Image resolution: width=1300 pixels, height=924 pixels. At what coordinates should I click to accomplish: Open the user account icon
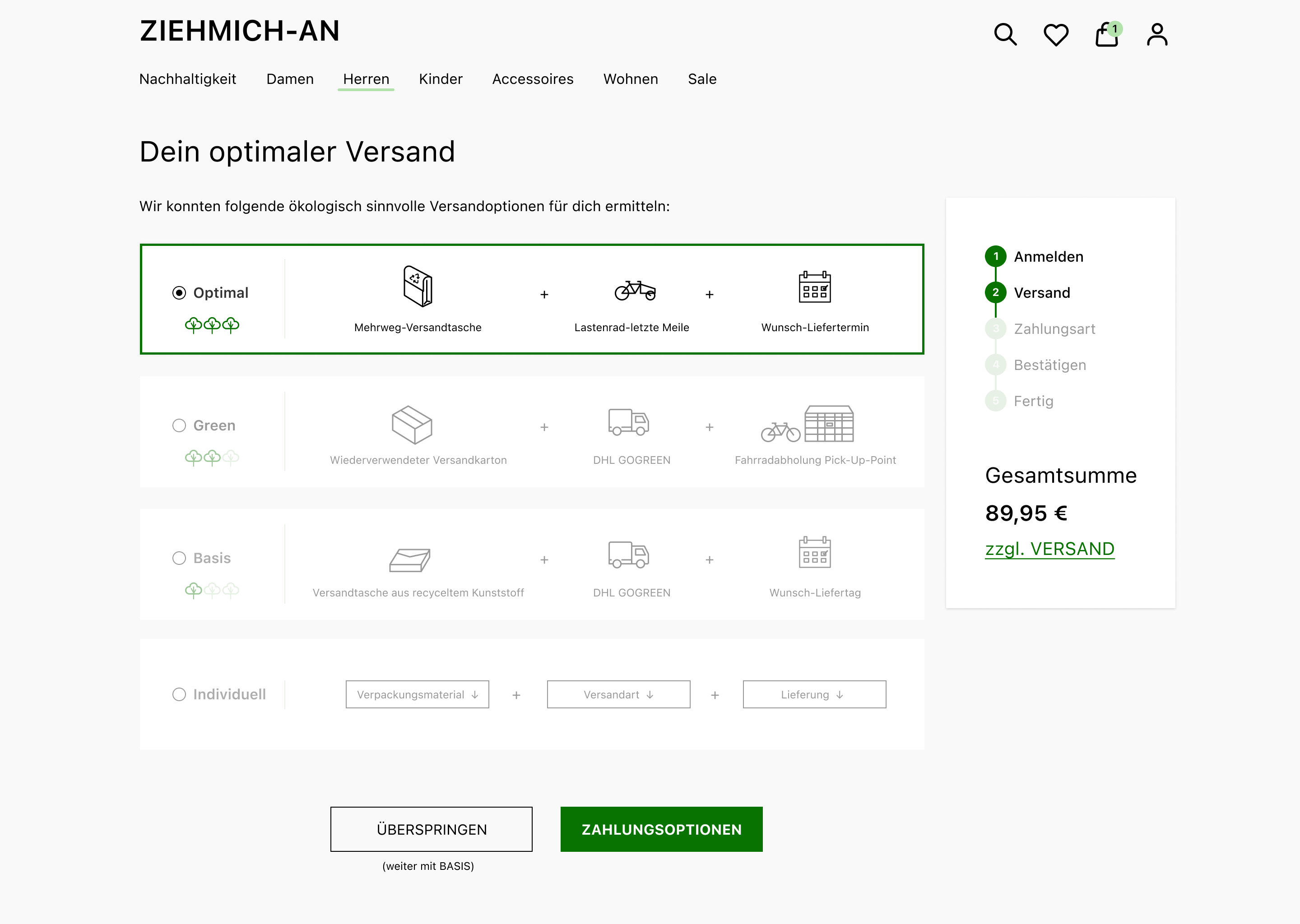click(1157, 35)
